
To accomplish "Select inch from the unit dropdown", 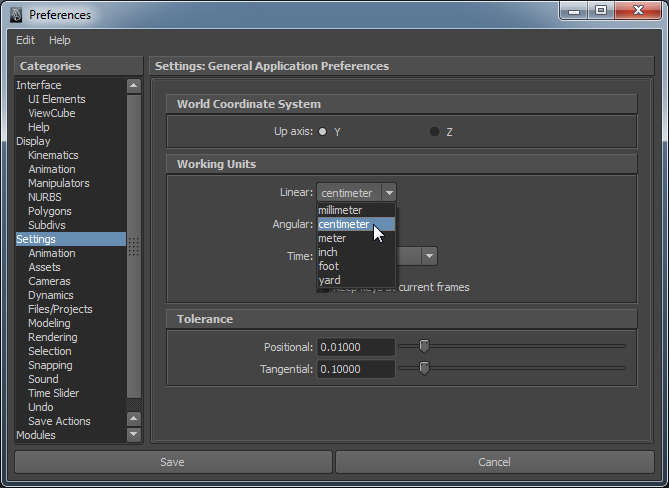I will click(328, 252).
